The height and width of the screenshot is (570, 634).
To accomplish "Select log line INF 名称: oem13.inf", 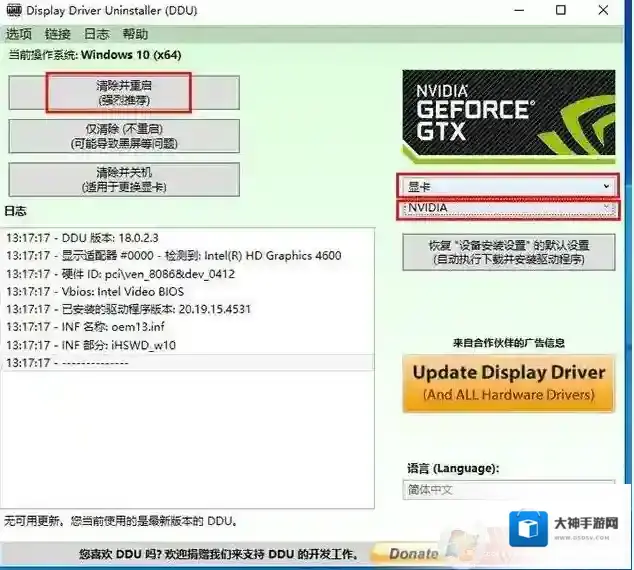I will pos(188,327).
